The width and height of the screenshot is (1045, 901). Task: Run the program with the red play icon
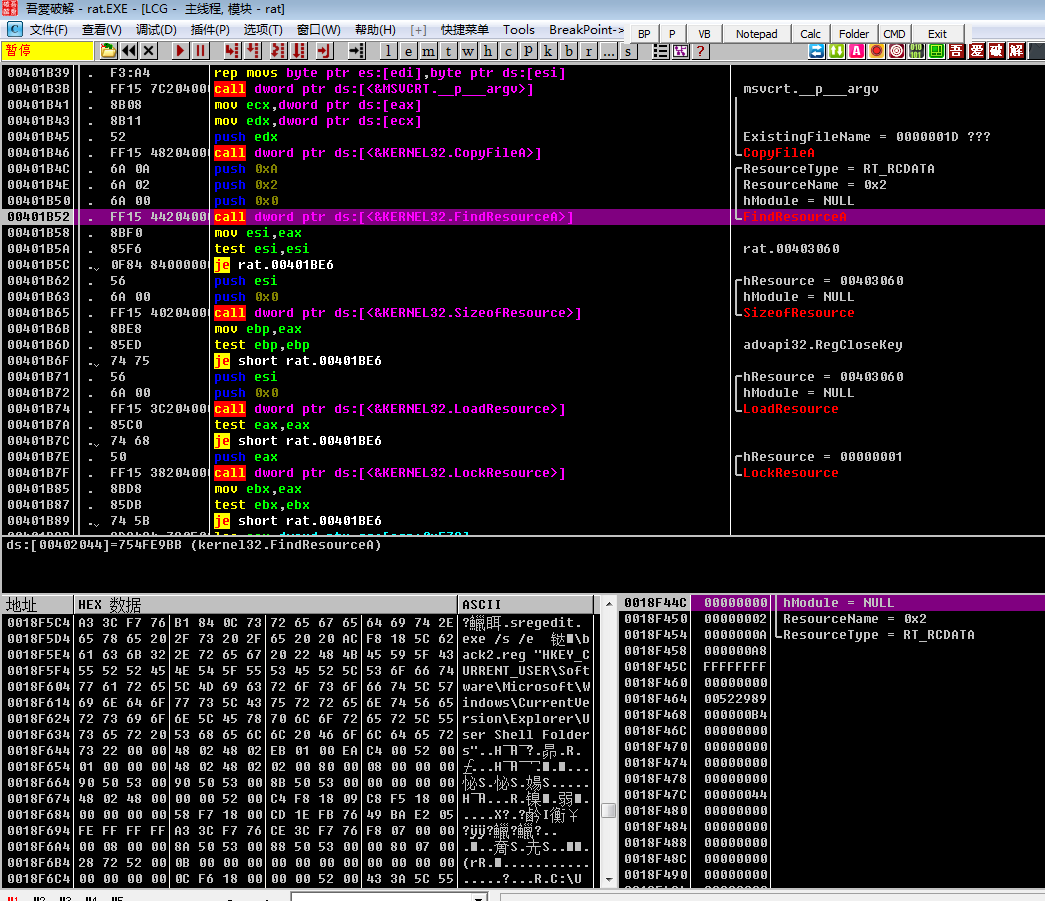click(180, 51)
